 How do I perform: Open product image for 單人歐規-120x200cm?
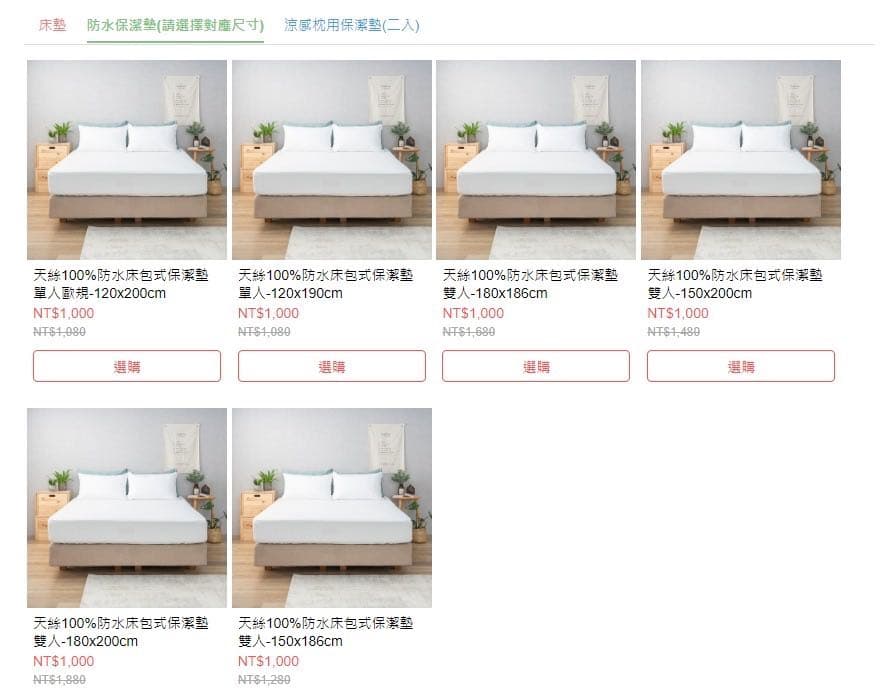click(127, 160)
